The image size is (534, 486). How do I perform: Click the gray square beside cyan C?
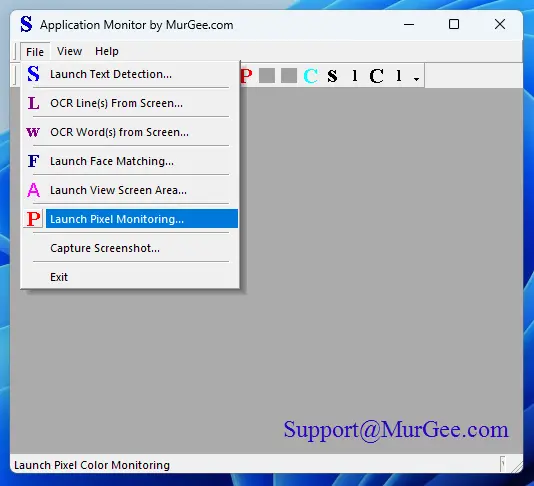(x=289, y=76)
